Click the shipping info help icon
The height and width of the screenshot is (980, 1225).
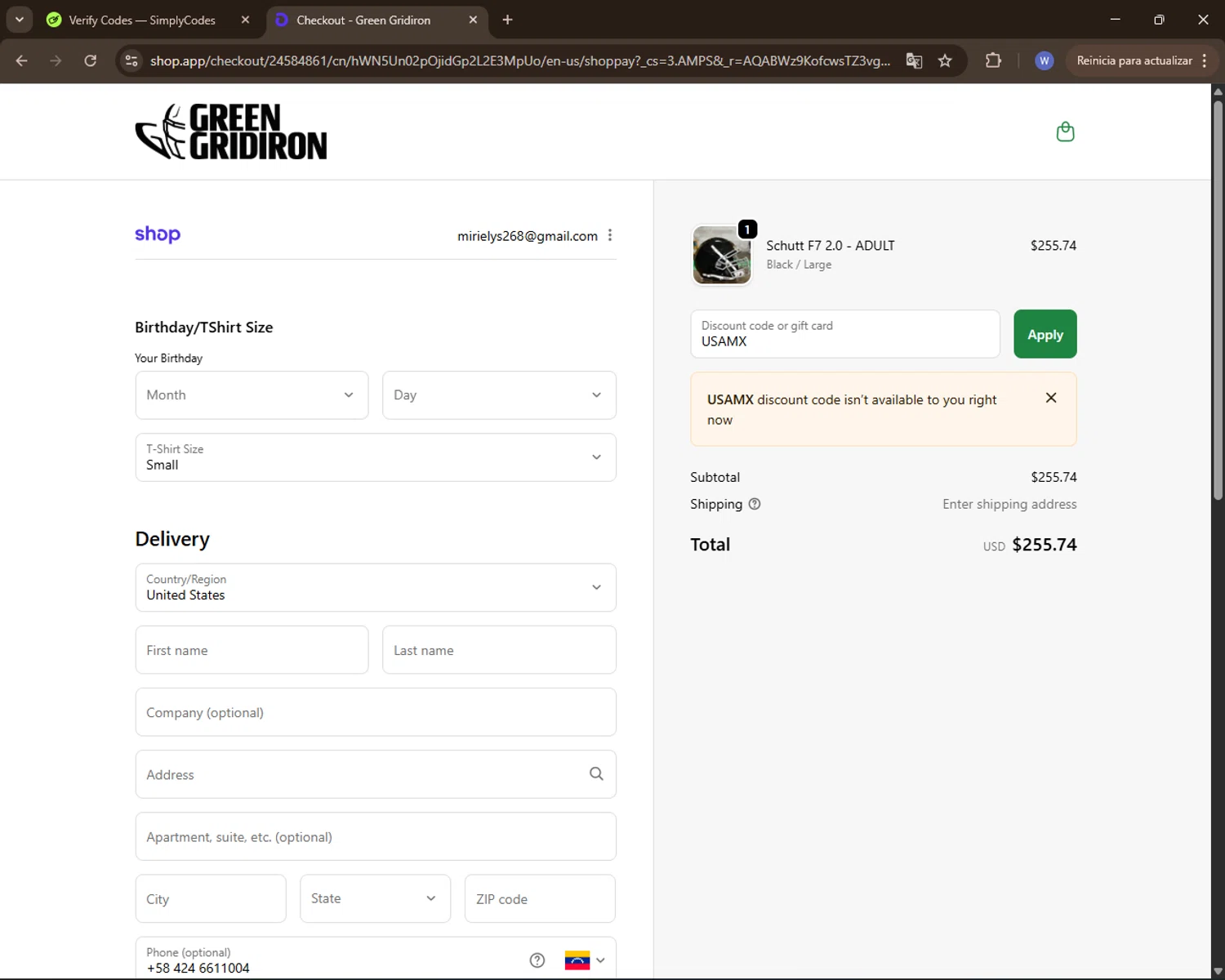(x=755, y=504)
